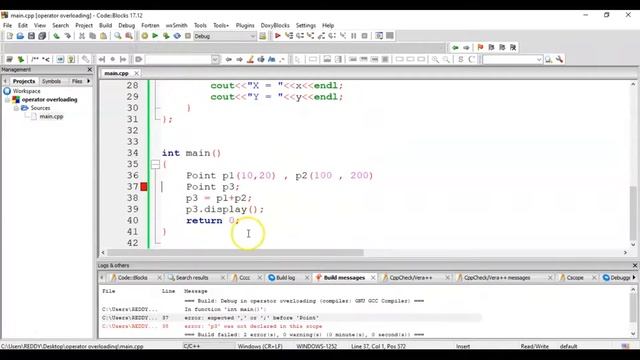Click the Paste toolbar icon

pos(104,36)
